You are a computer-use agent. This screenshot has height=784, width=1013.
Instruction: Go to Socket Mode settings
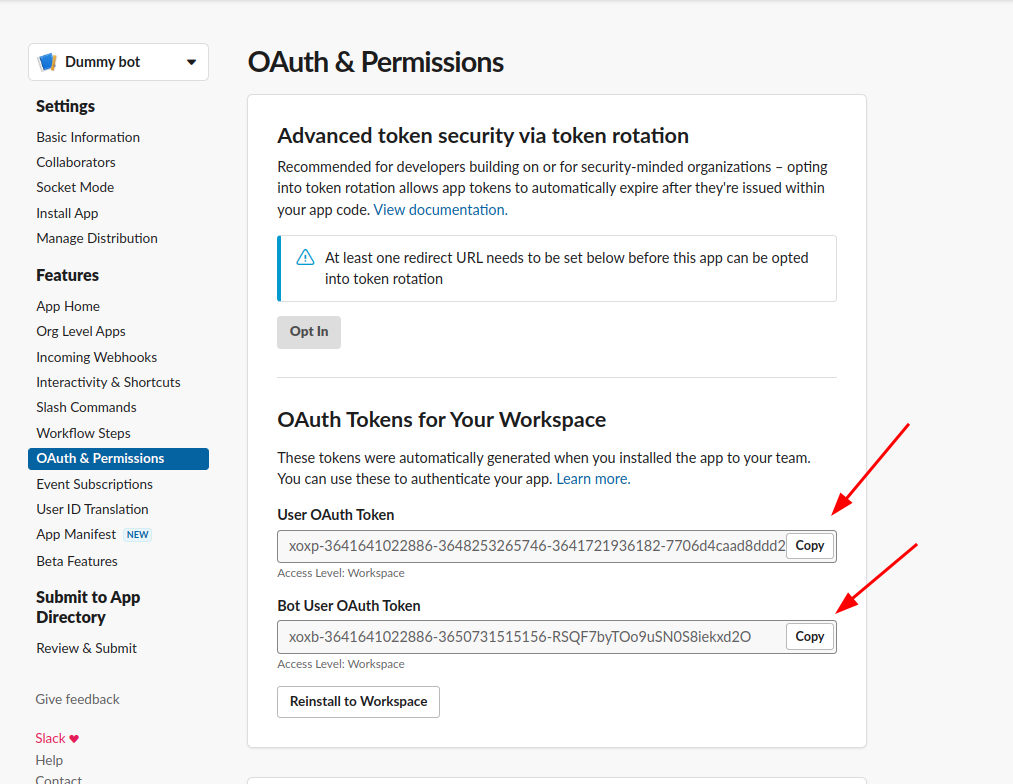pos(75,187)
